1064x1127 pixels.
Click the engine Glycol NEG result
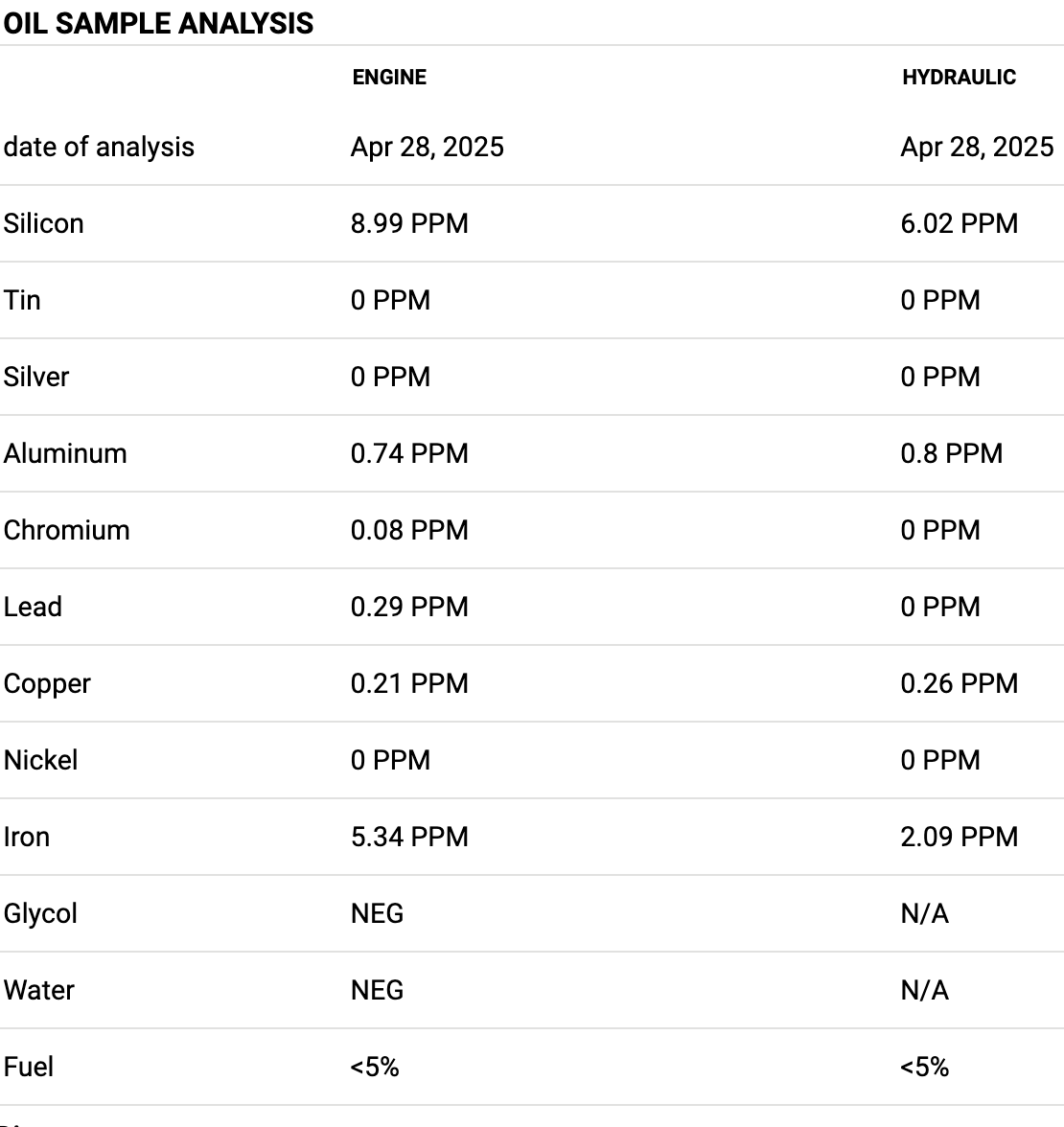tap(377, 913)
